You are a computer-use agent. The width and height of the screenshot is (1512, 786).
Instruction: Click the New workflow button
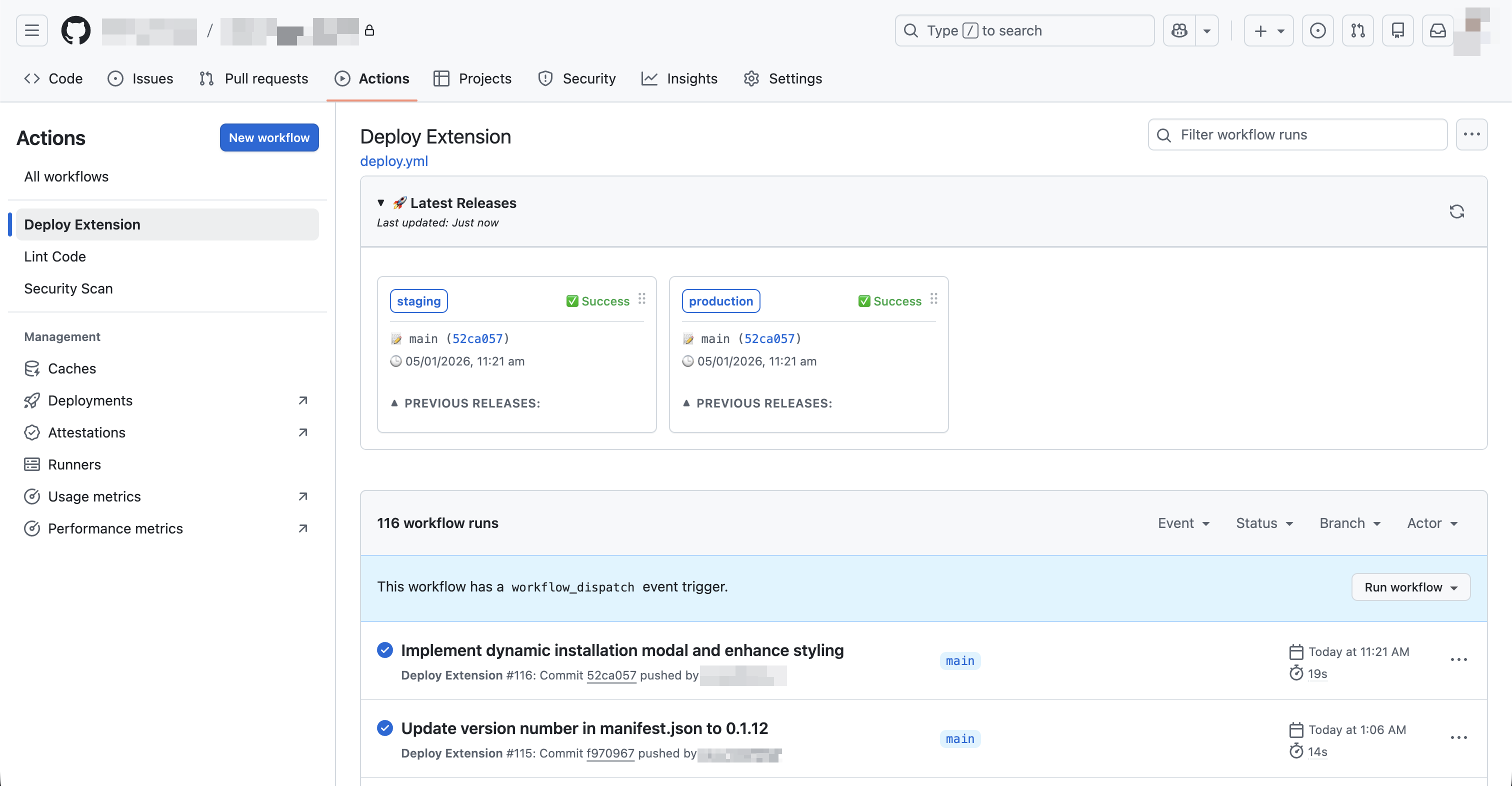click(x=269, y=137)
